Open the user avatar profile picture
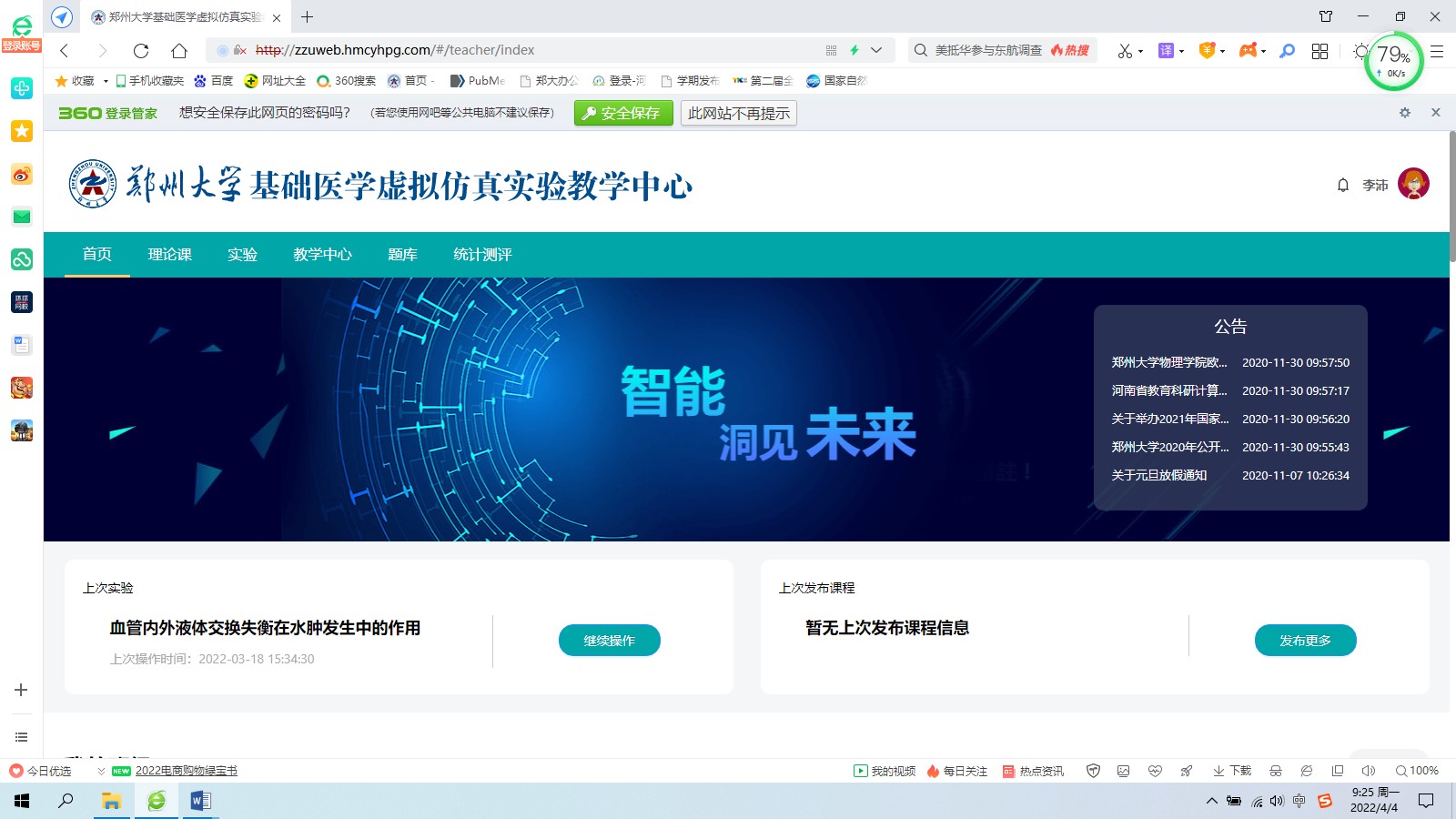The image size is (1456, 819). click(x=1413, y=184)
